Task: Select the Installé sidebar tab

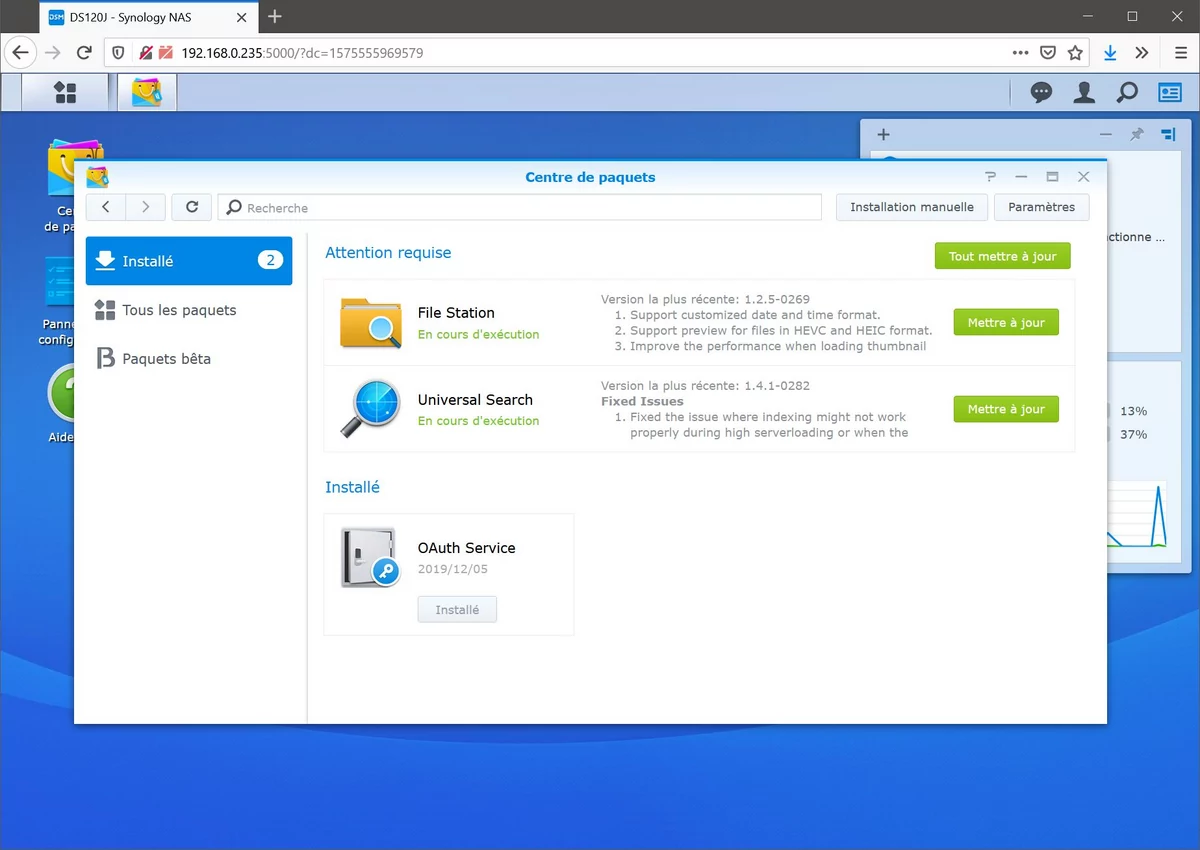Action: [x=189, y=261]
